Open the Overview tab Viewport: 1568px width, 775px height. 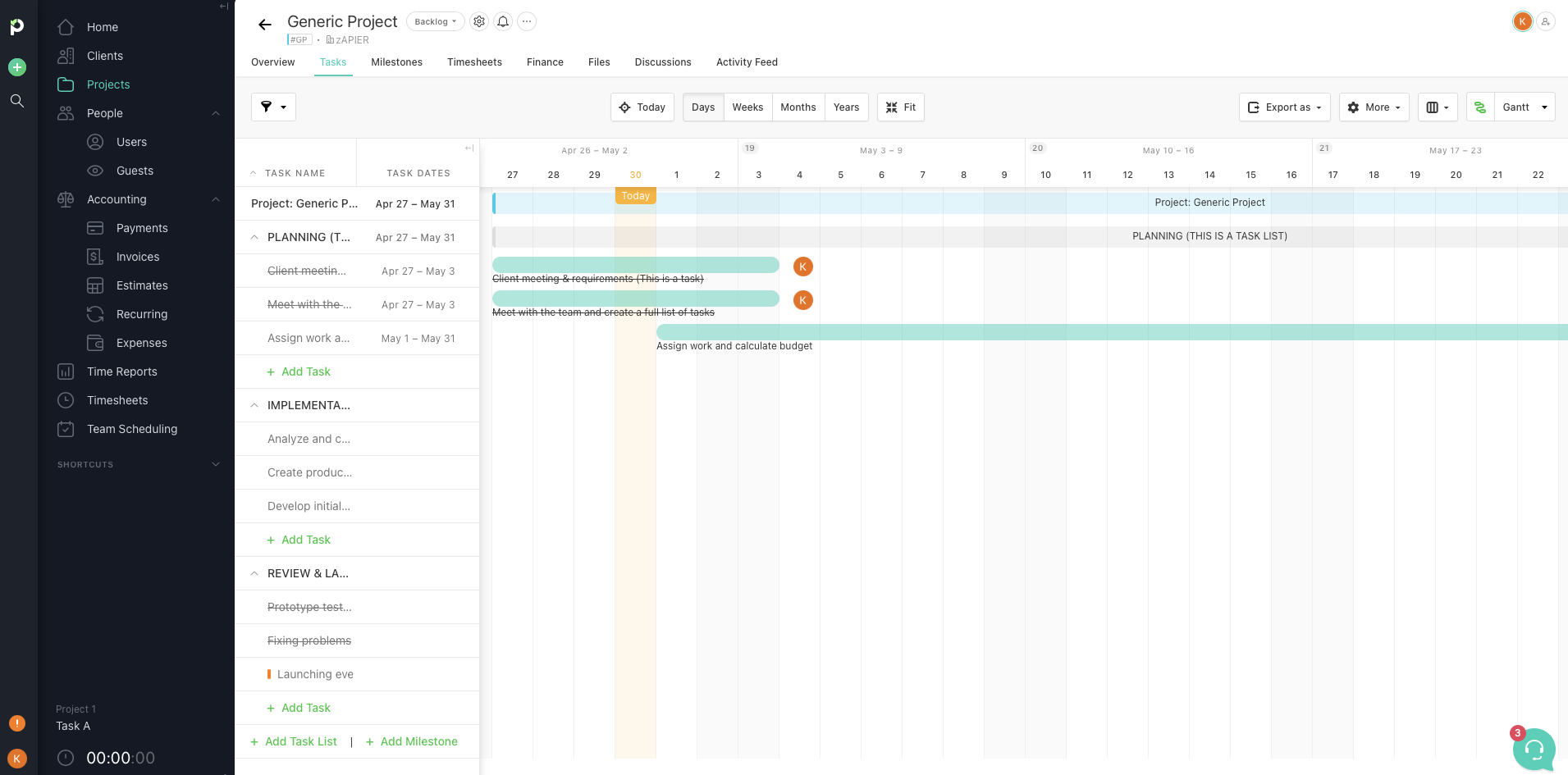(x=272, y=62)
